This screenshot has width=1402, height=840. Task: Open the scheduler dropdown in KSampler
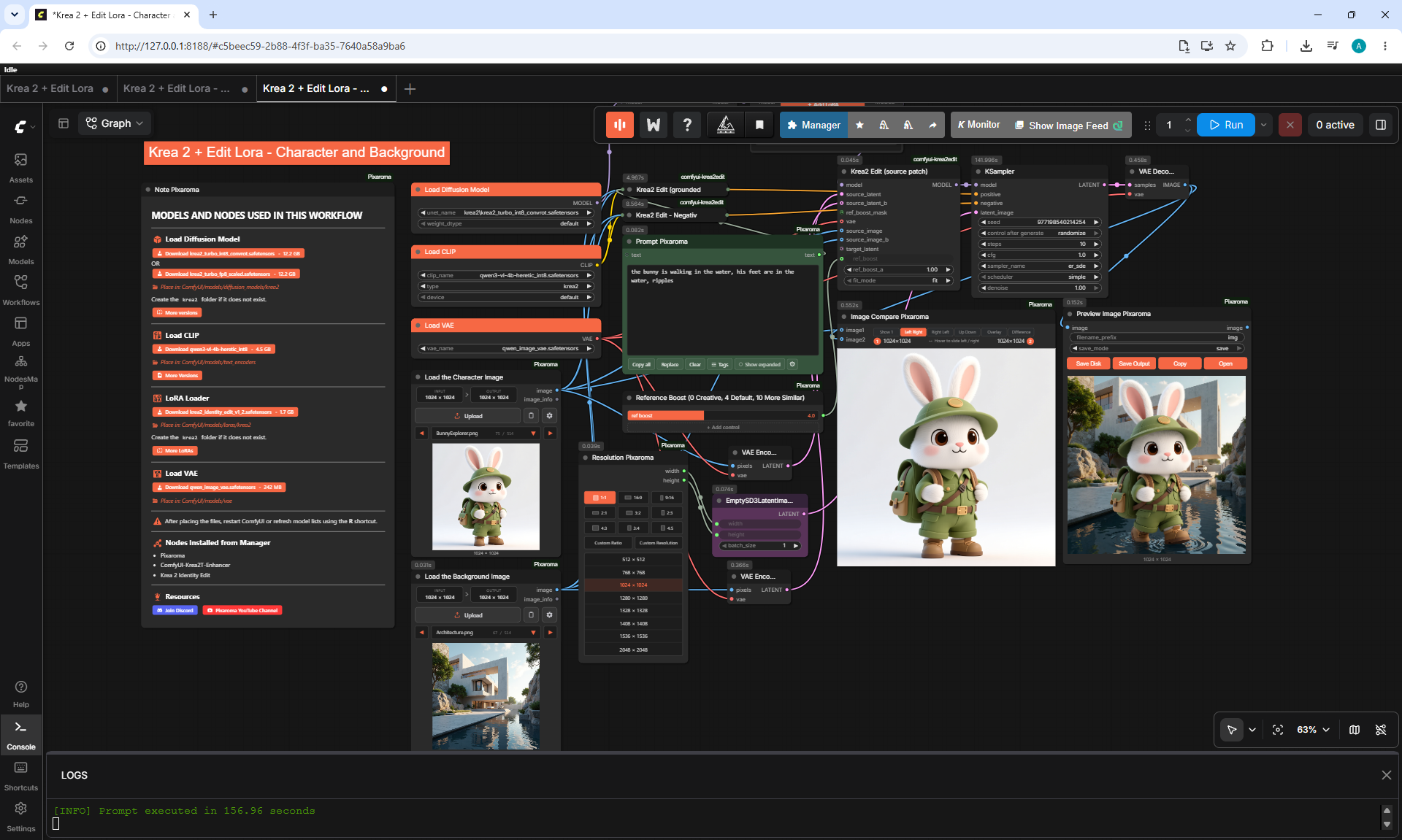click(x=1039, y=277)
